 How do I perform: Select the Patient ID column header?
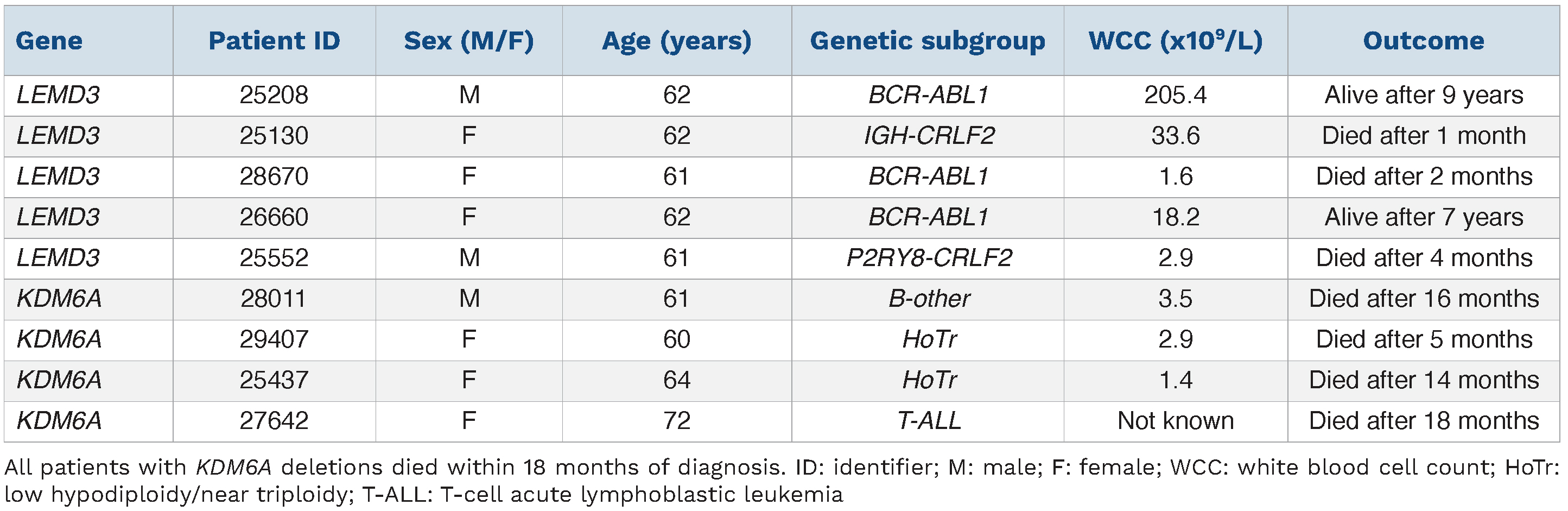(274, 41)
